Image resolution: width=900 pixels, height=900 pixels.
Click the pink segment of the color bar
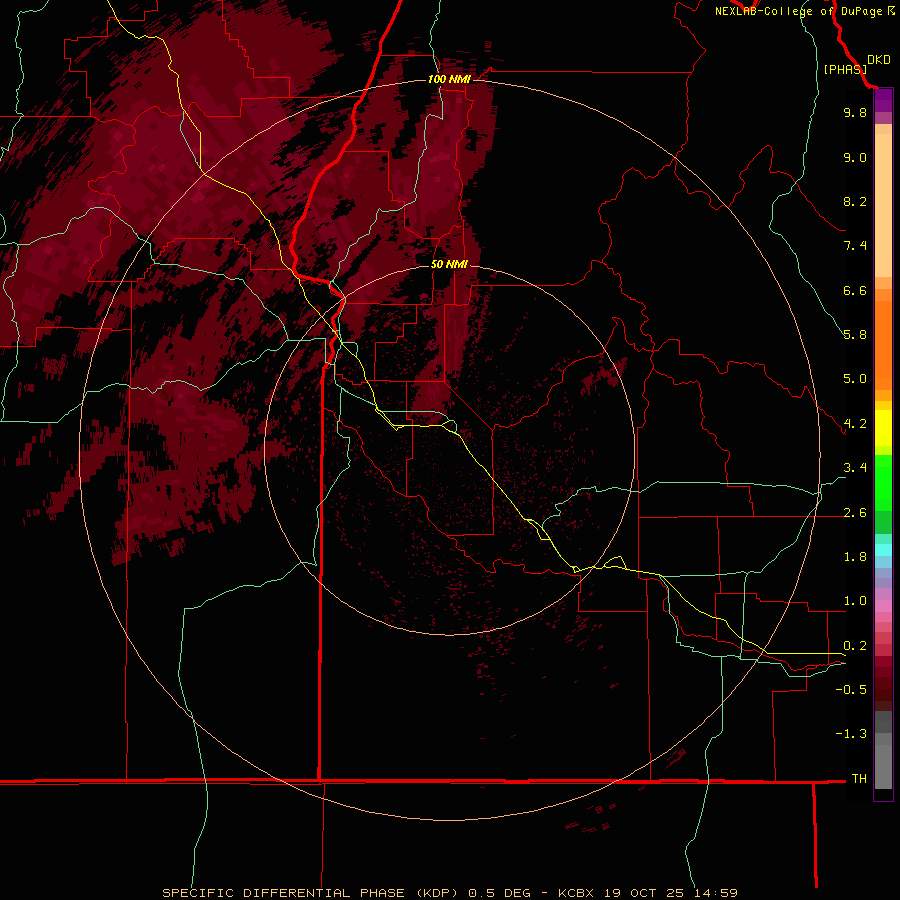point(883,606)
